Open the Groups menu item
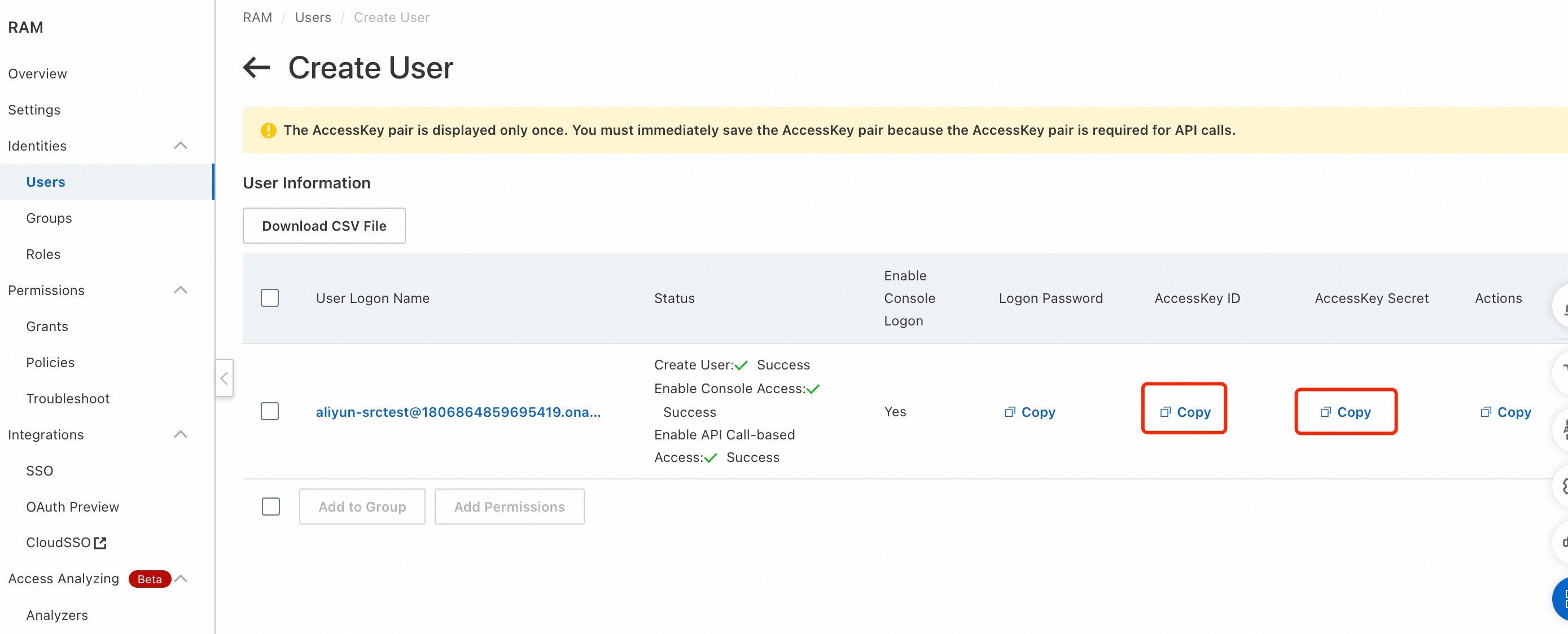 pos(49,218)
